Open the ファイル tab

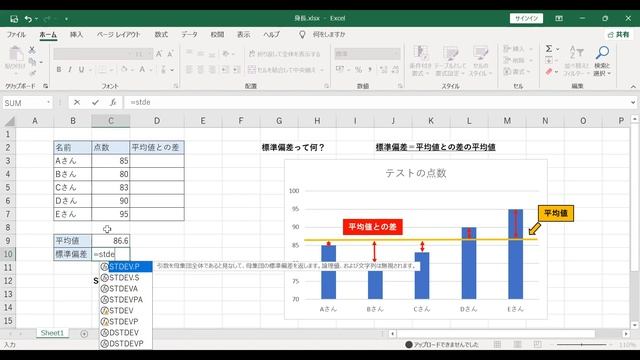(16, 35)
